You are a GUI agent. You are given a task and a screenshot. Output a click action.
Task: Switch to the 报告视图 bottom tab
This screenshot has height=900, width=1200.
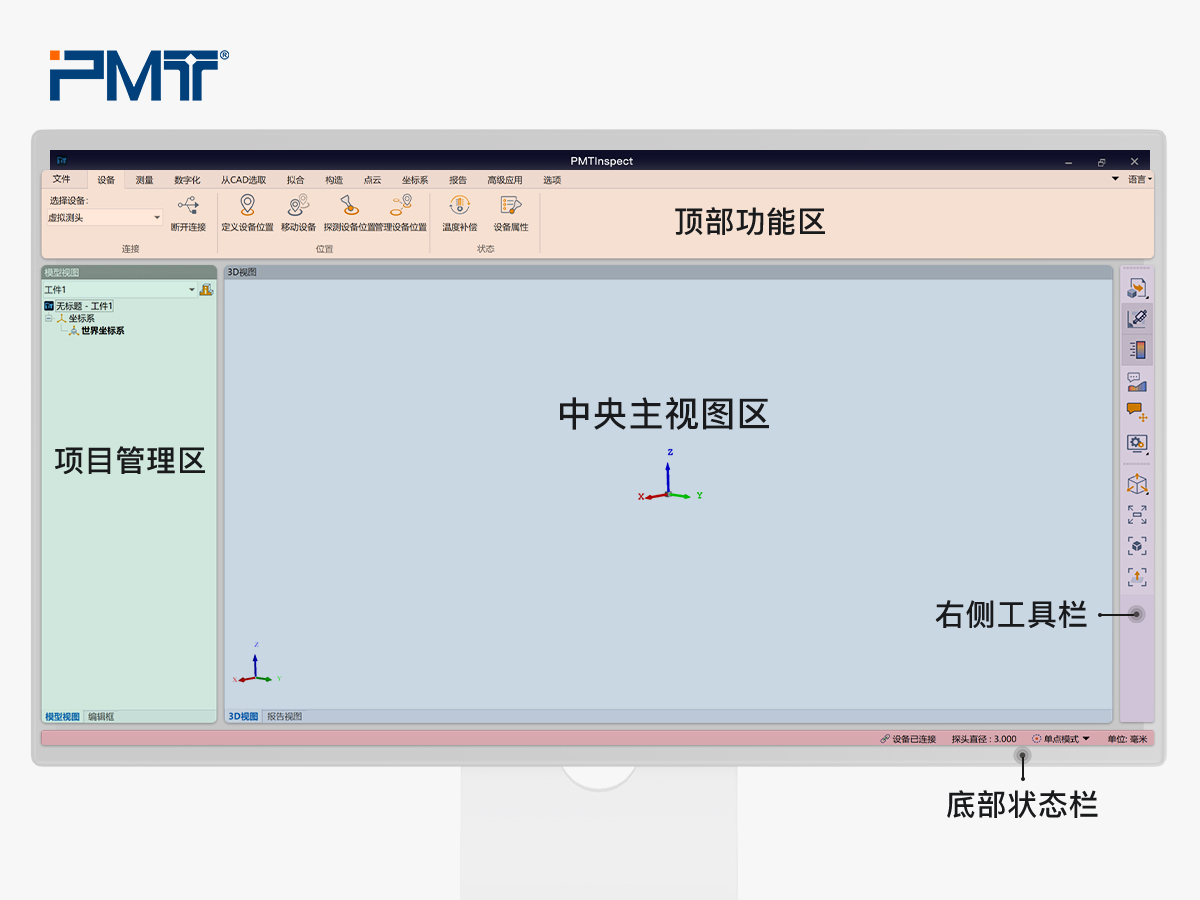(284, 716)
